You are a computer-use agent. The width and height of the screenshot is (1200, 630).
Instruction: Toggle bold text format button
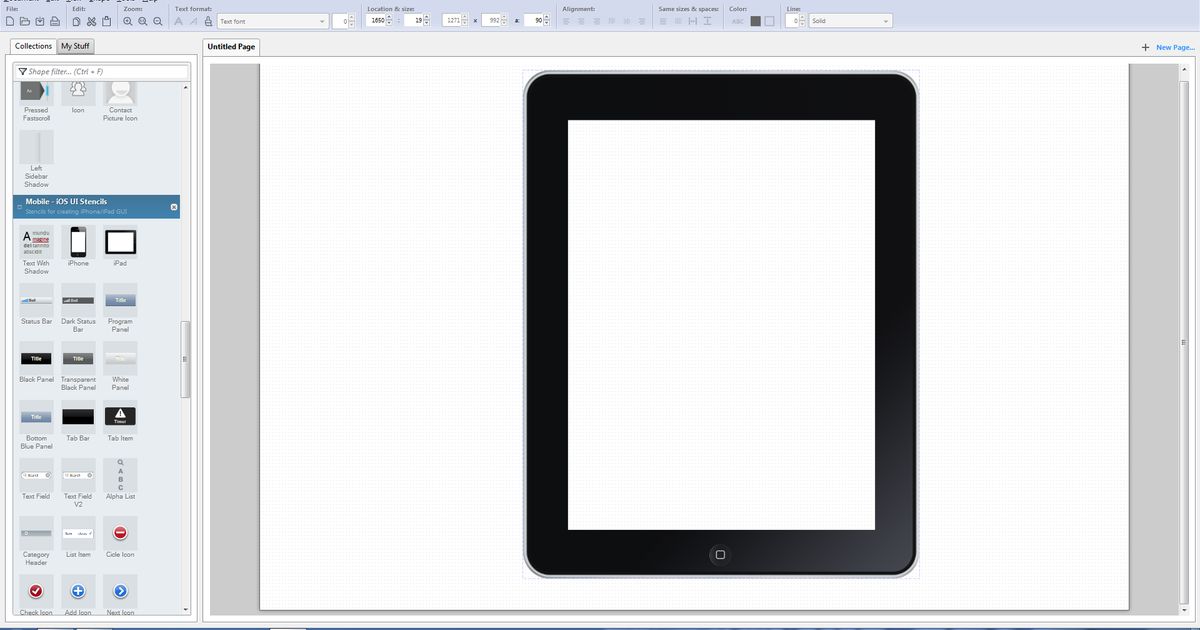coord(178,21)
